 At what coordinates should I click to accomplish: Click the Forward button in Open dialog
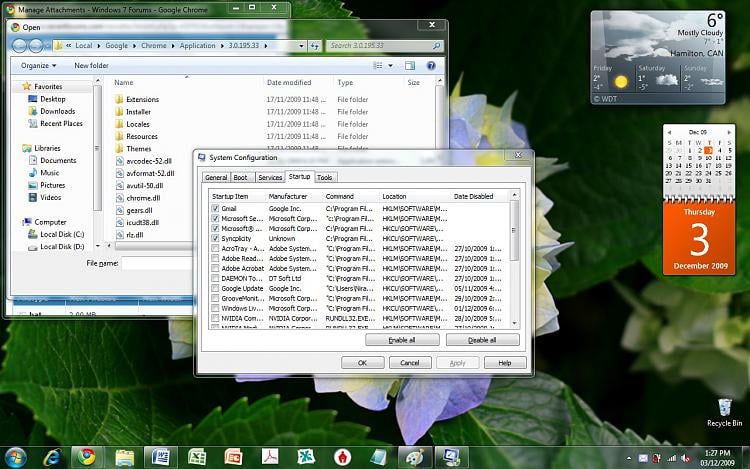click(36, 45)
